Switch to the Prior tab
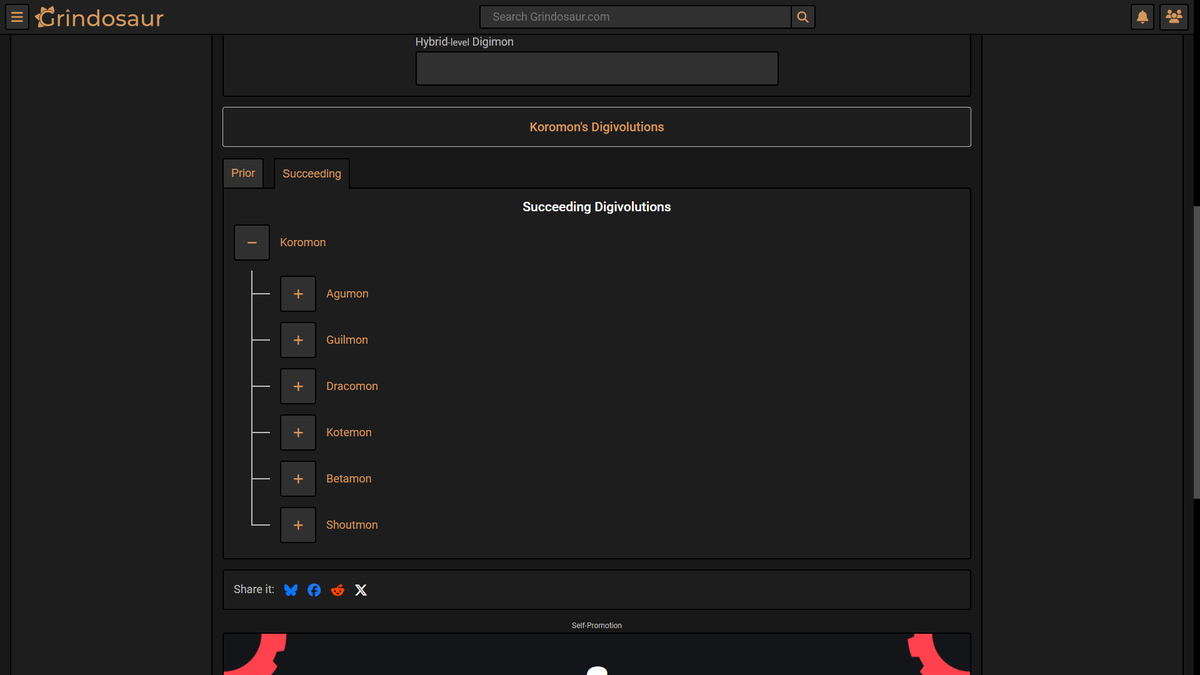The height and width of the screenshot is (675, 1200). pos(243,173)
